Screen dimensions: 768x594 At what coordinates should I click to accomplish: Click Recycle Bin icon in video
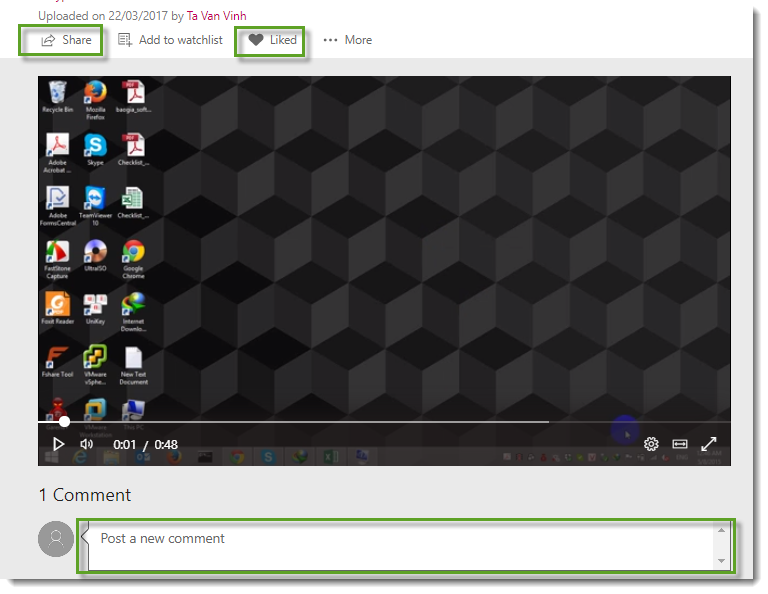(57, 95)
